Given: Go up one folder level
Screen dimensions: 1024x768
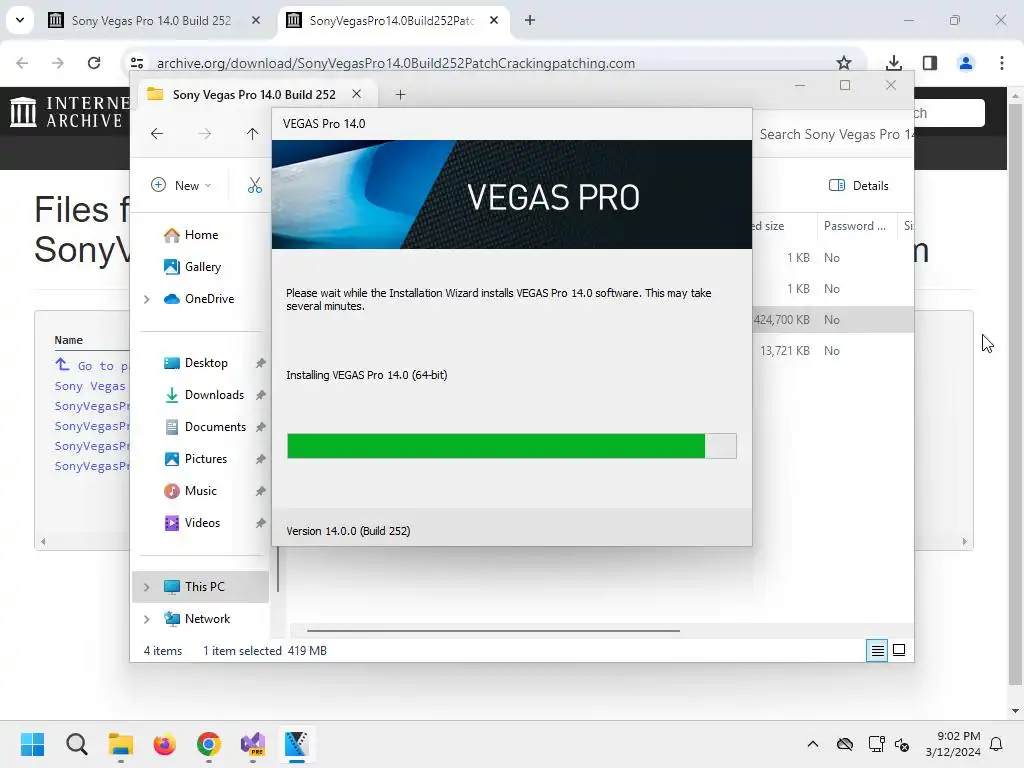Looking at the screenshot, I should [x=252, y=134].
